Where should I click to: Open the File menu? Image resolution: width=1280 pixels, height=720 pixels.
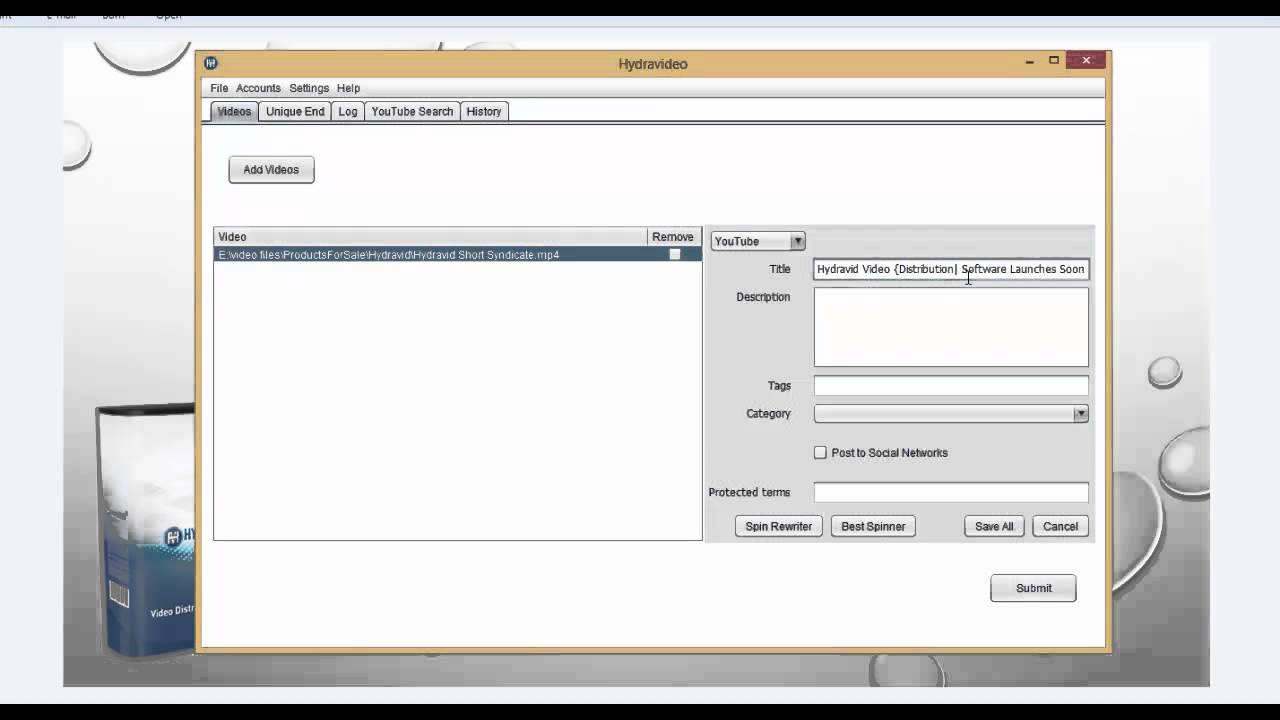click(219, 88)
